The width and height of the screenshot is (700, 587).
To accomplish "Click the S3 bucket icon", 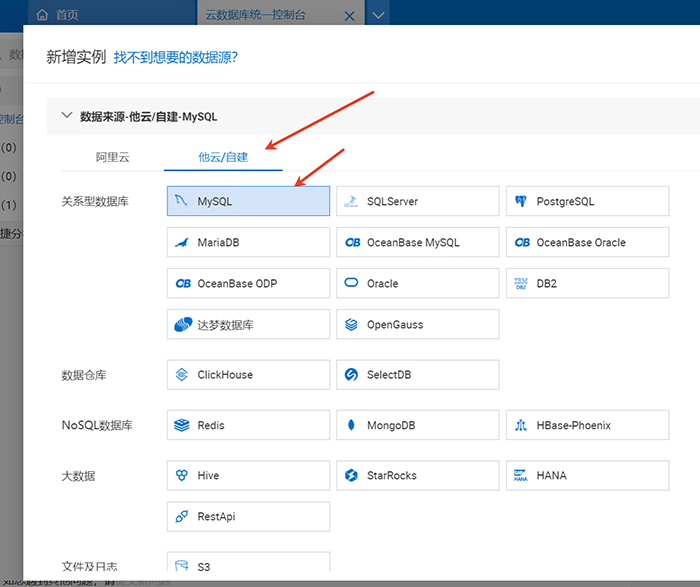I will click(181, 566).
